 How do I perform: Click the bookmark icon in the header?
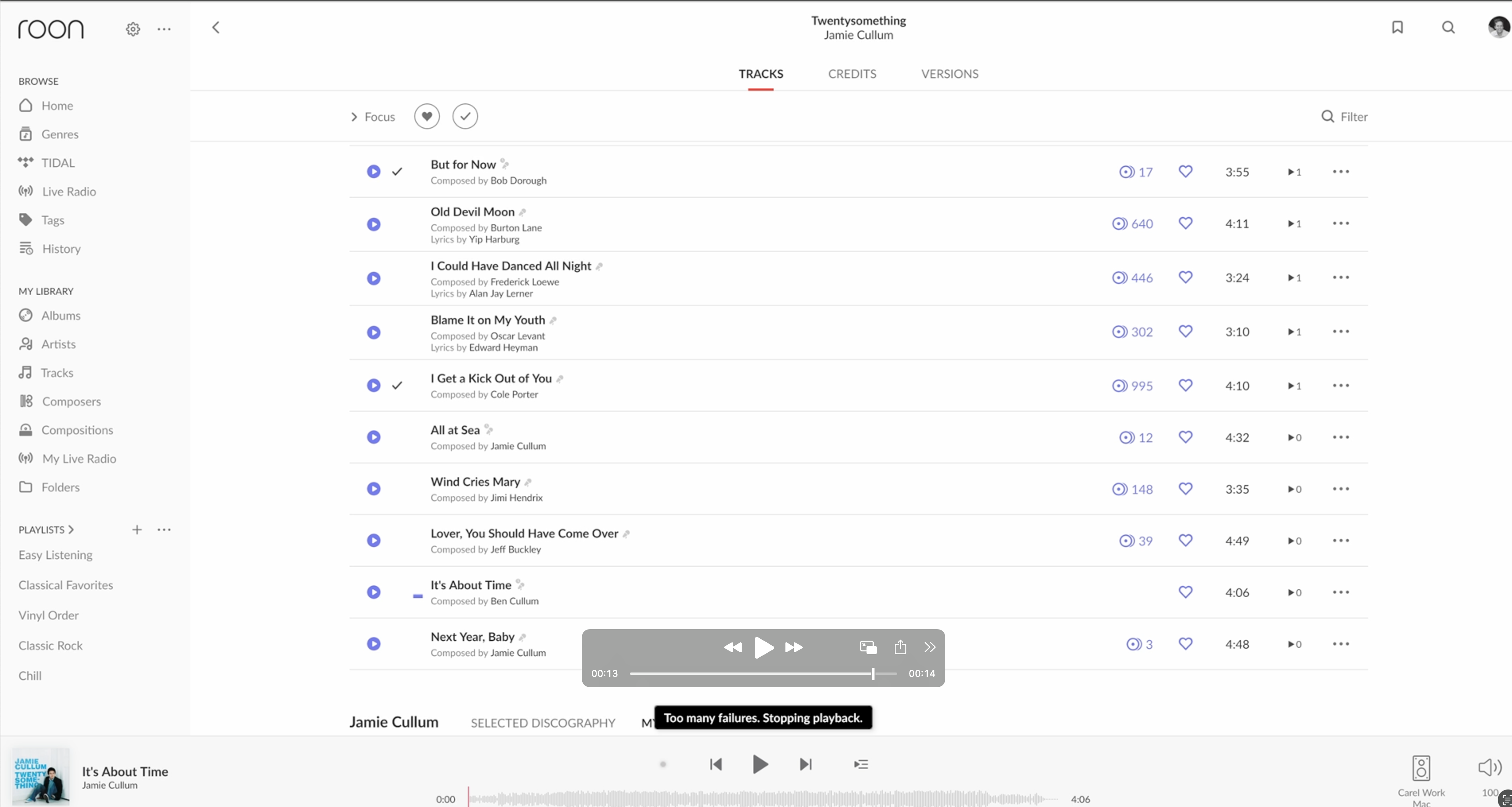(x=1397, y=27)
